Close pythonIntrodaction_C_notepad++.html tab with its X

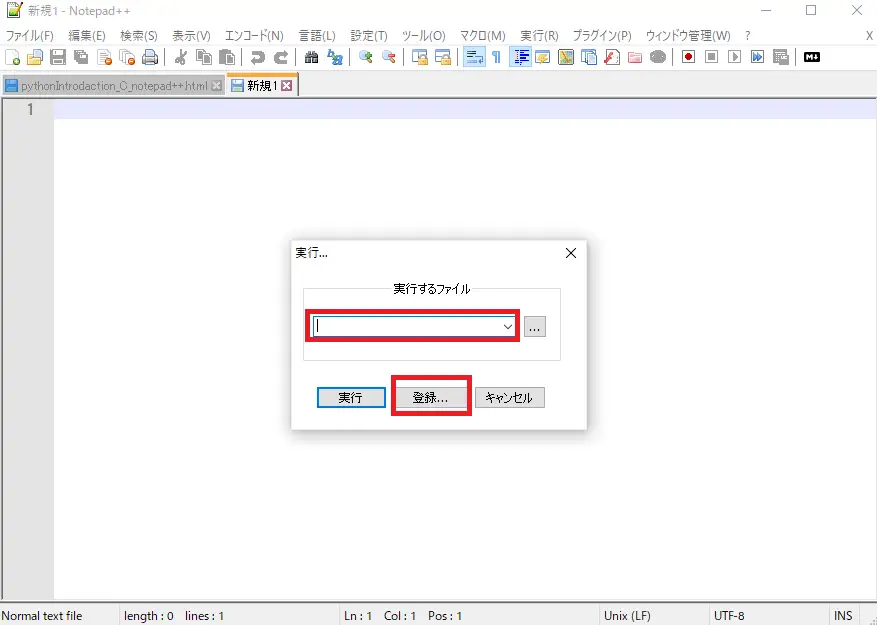pyautogui.click(x=216, y=86)
